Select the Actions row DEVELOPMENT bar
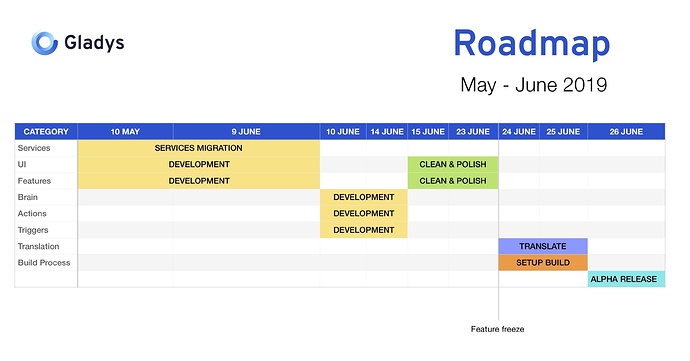 pos(363,214)
